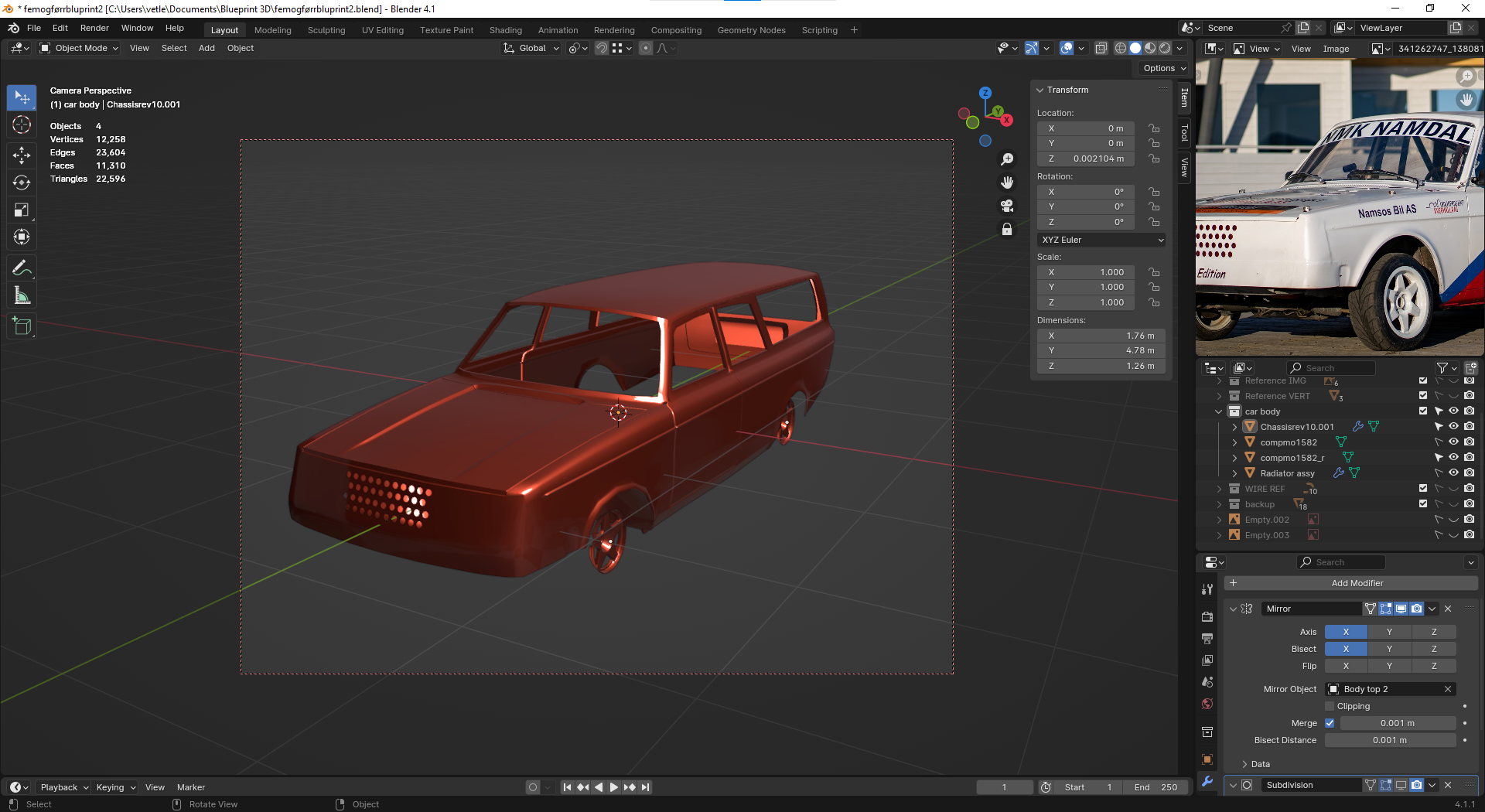
Task: Open the Render properties tab
Action: 1207,617
